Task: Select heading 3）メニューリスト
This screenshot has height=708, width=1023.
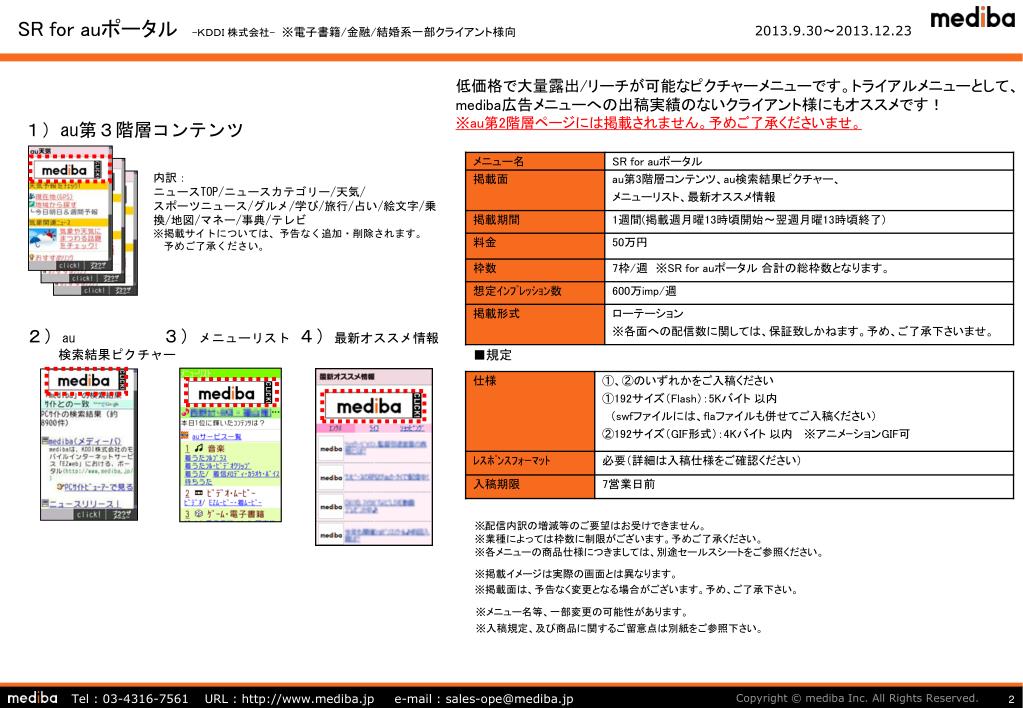Action: (x=227, y=337)
